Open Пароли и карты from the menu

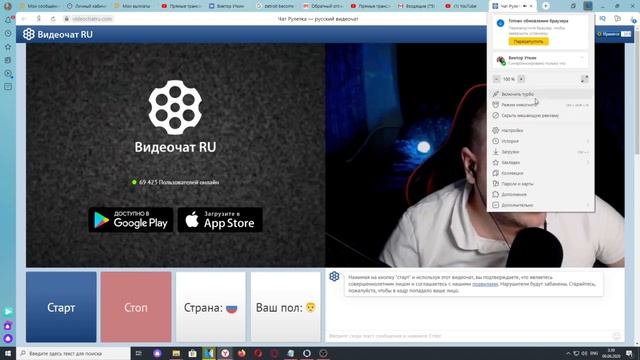point(540,184)
